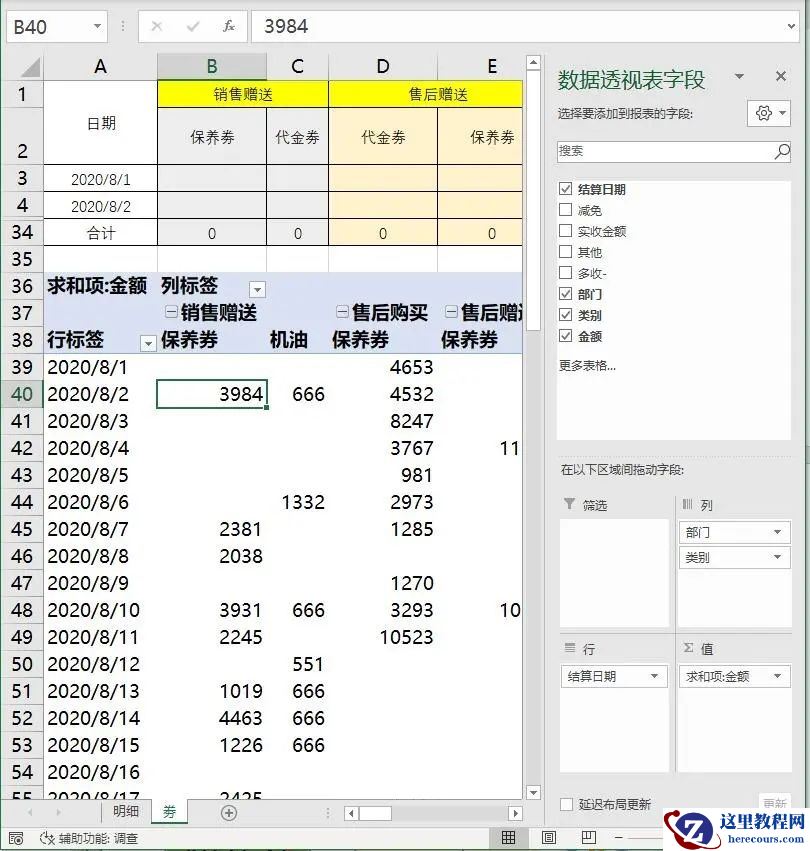Switch to the 明细 sheet tab
The height and width of the screenshot is (851, 810).
pyautogui.click(x=125, y=811)
